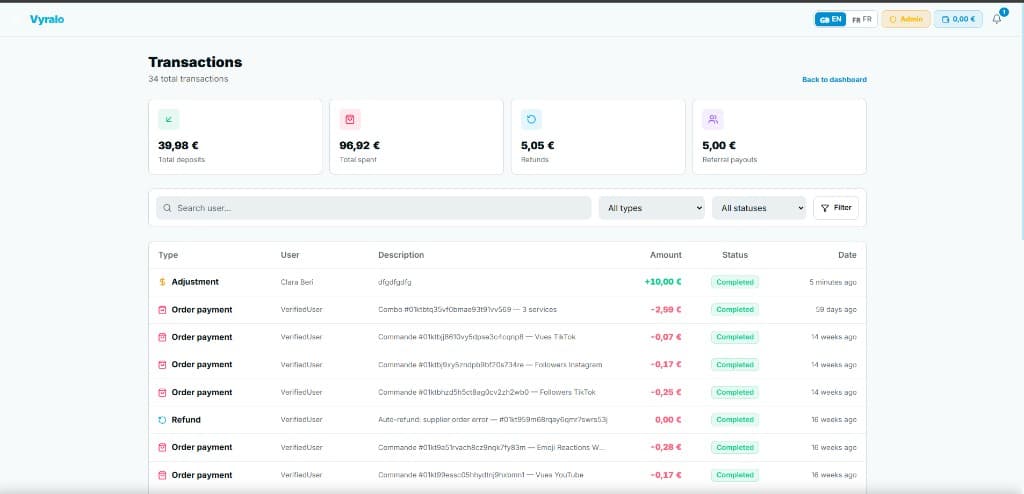Open the 0,00 € wallet balance
Screen dimensions: 1024x494
tap(958, 19)
